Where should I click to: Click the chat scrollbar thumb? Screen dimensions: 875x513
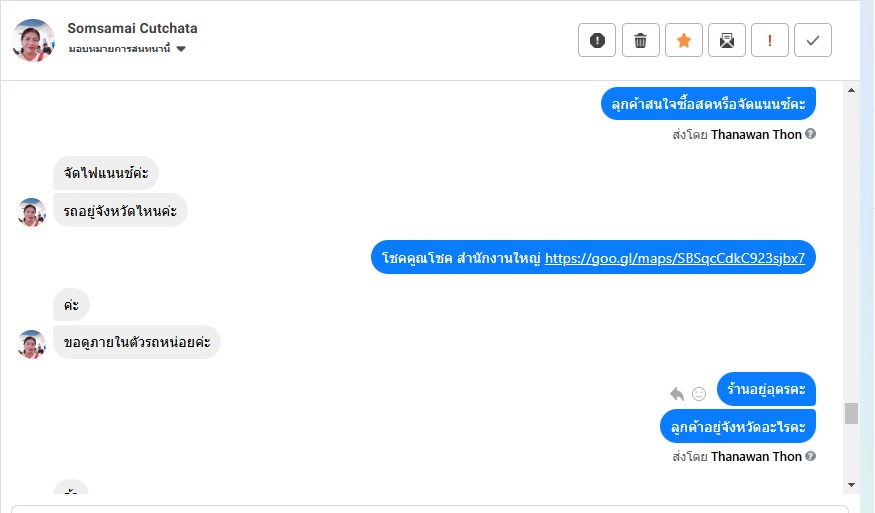(x=851, y=413)
